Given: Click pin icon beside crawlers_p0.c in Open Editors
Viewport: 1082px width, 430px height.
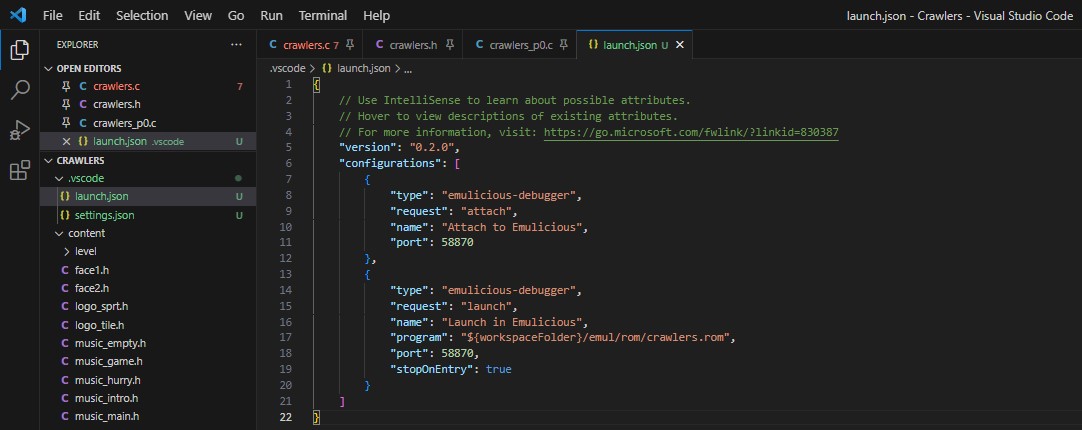Looking at the screenshot, I should point(66,123).
